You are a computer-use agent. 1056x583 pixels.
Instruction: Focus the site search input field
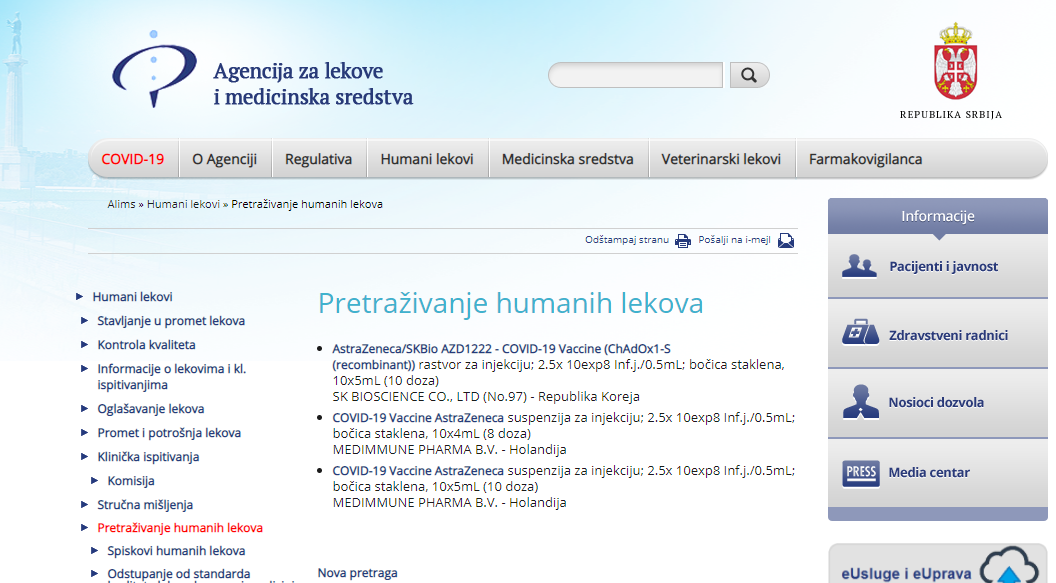(x=635, y=75)
